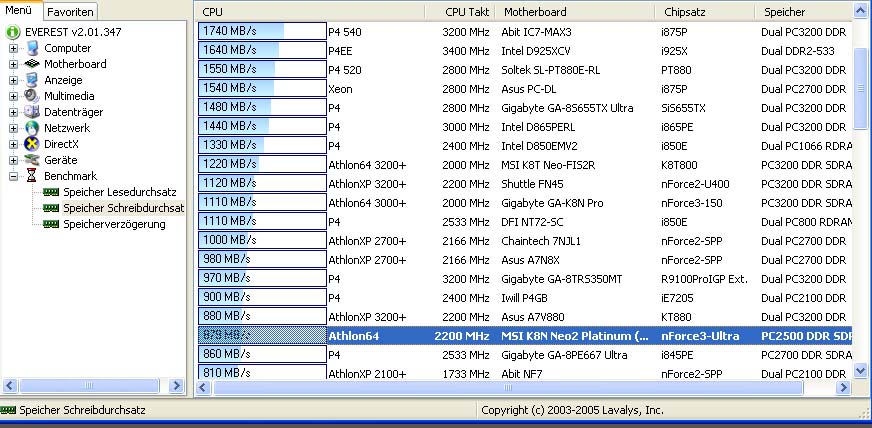This screenshot has width=872, height=428.
Task: Sort by the Speicher column header
Action: pyautogui.click(x=804, y=12)
